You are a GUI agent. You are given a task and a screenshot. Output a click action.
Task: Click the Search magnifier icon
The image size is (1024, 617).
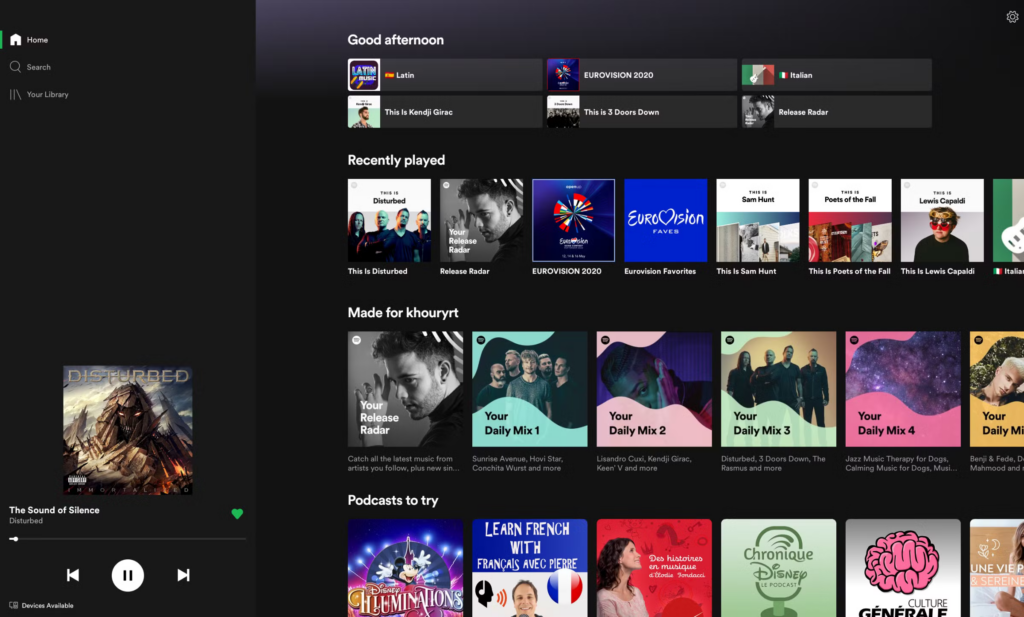point(16,67)
